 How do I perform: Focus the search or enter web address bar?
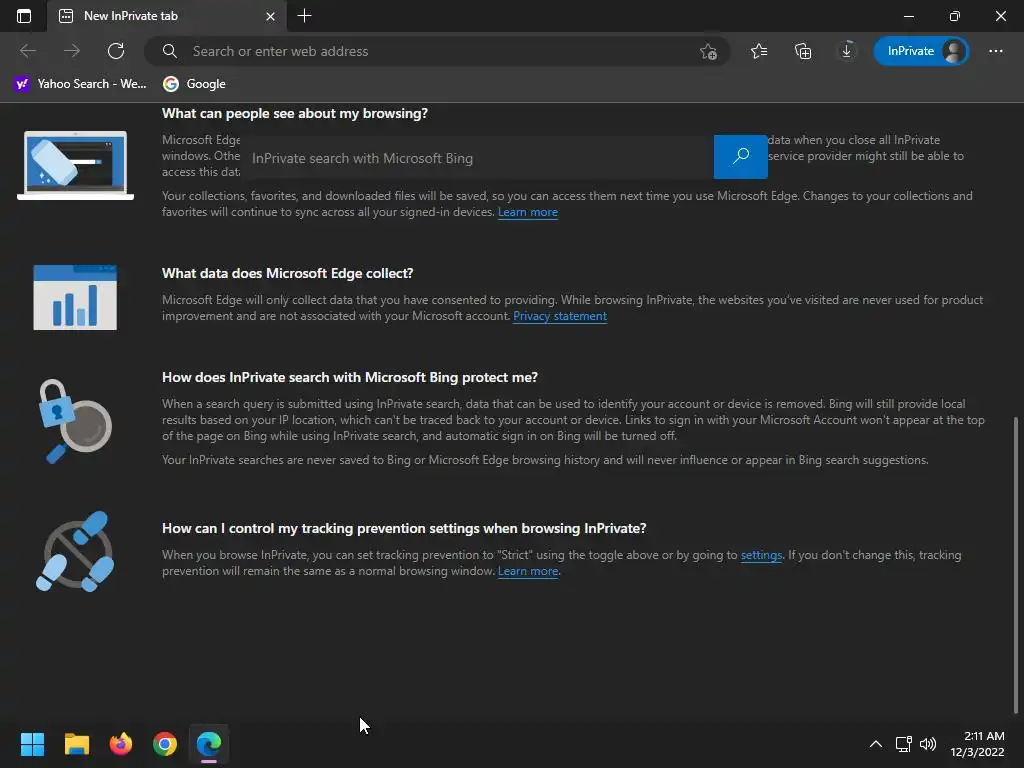pos(436,51)
